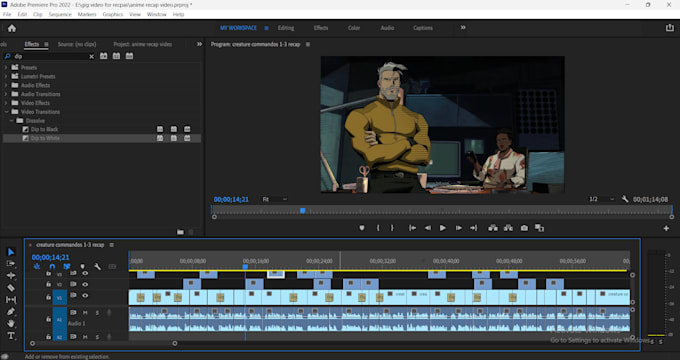Select the Selection (arrow) tool
This screenshot has height=360, width=680.
11,252
